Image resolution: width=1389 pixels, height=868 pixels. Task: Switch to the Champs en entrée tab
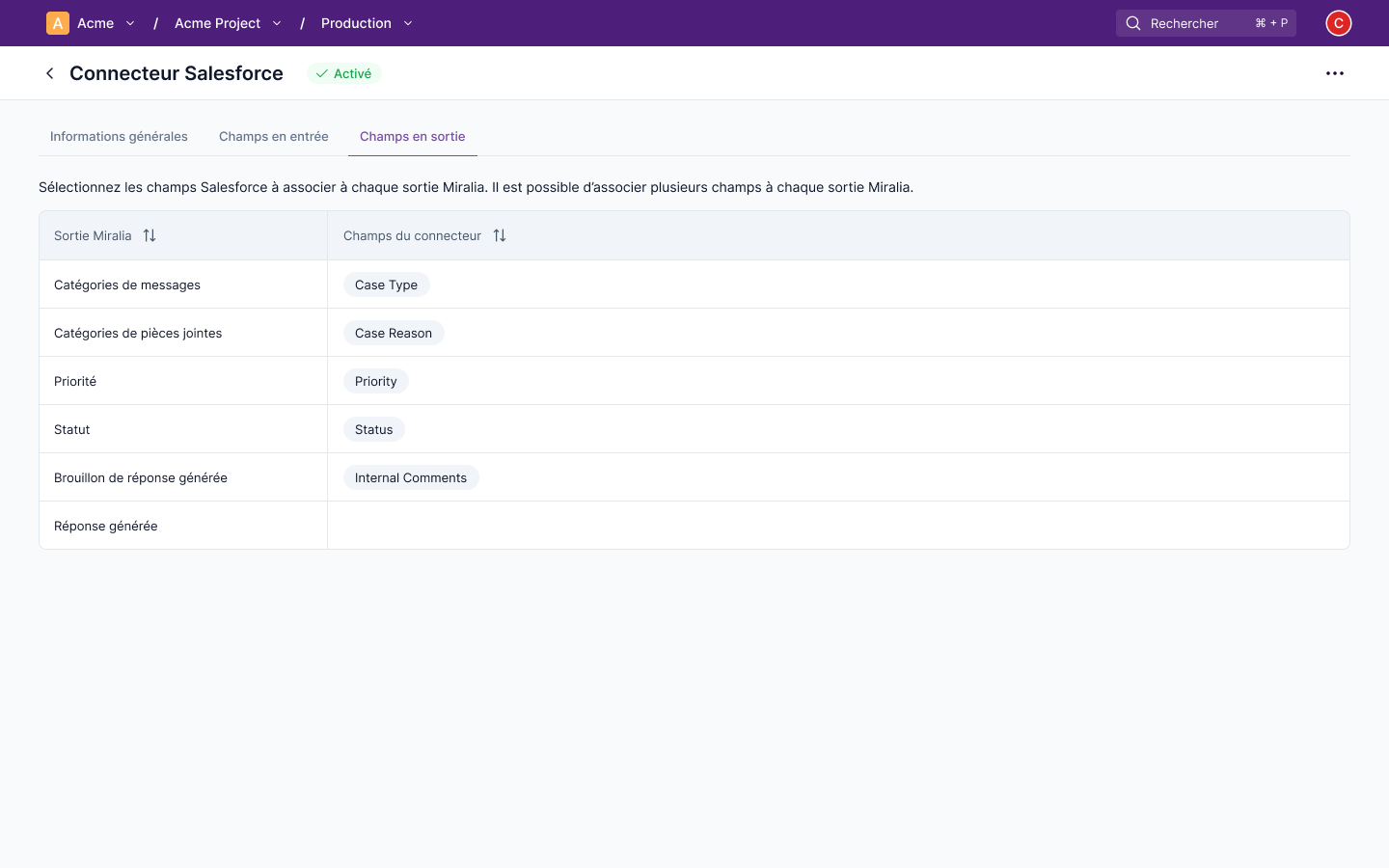point(274,137)
